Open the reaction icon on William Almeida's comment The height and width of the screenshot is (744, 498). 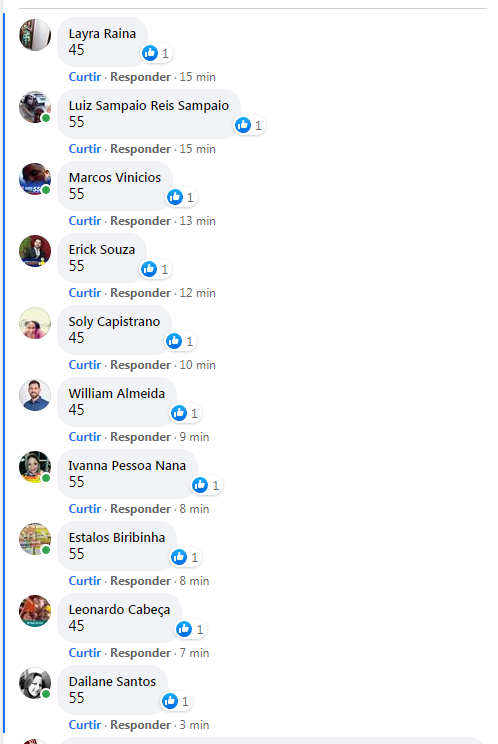click(179, 413)
